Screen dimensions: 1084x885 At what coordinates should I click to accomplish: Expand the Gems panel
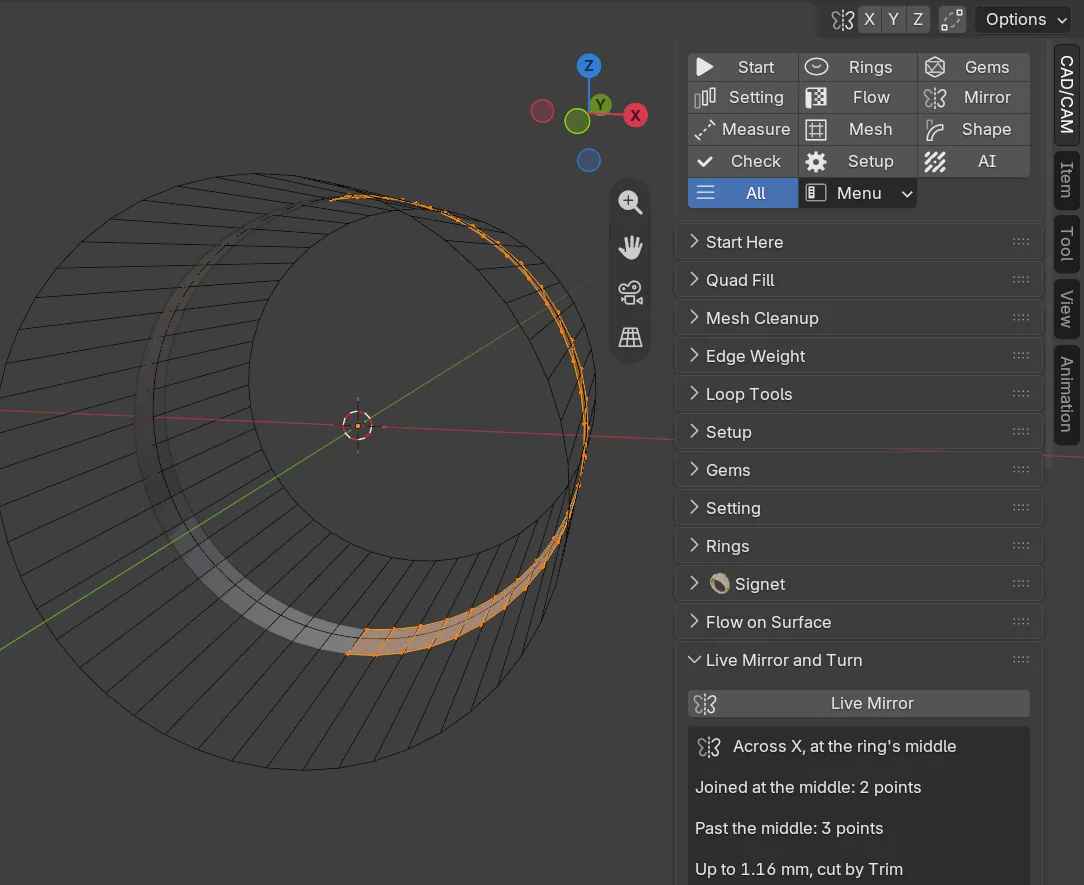[858, 470]
